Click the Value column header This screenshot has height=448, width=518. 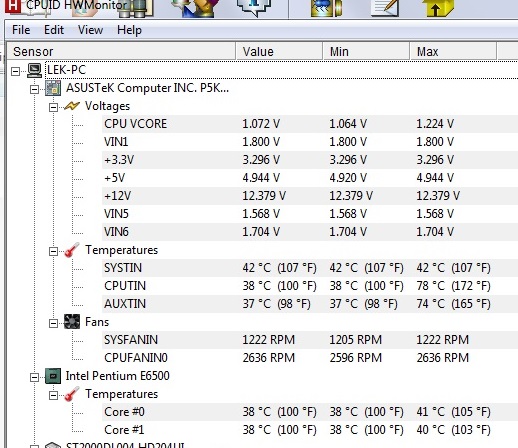pyautogui.click(x=279, y=52)
